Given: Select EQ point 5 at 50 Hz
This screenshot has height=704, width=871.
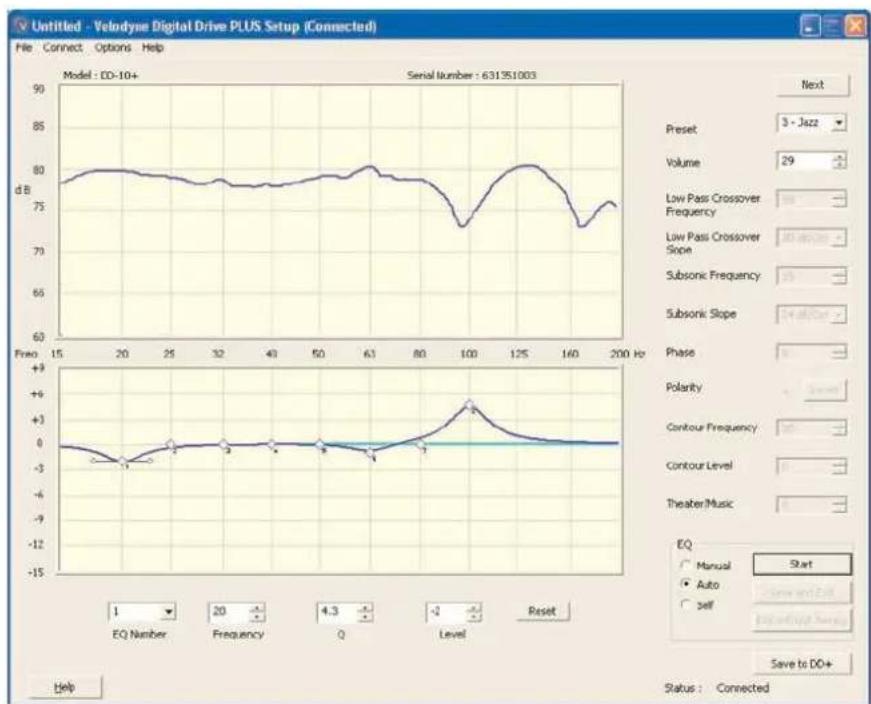Looking at the screenshot, I should 319,444.
